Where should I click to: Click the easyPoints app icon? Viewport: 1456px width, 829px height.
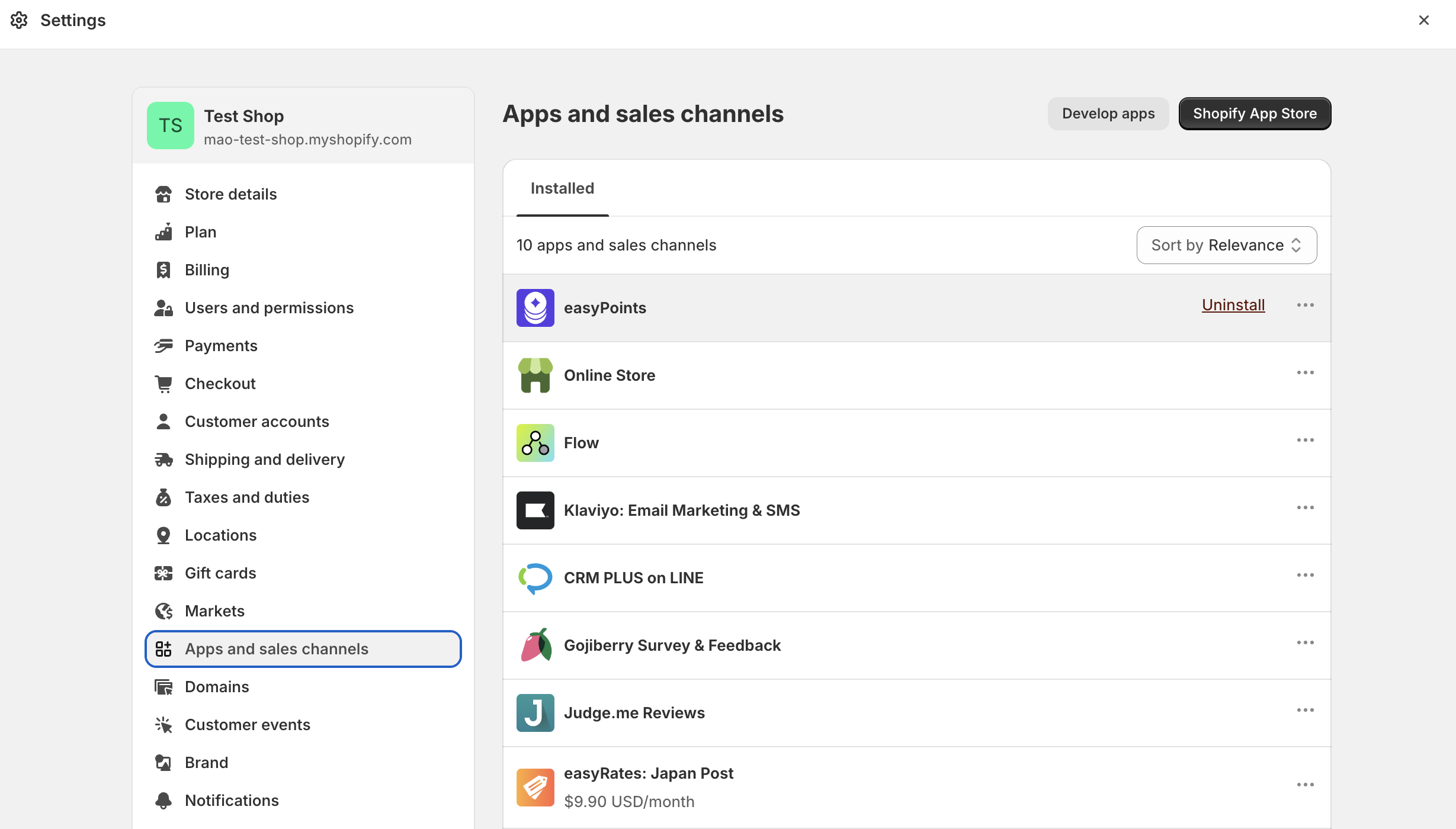tap(535, 308)
